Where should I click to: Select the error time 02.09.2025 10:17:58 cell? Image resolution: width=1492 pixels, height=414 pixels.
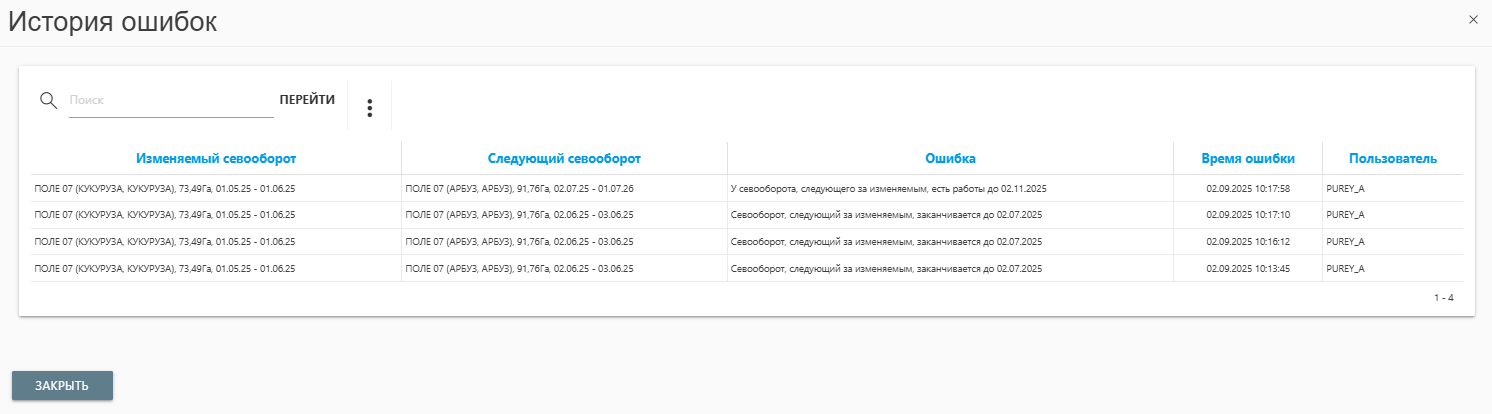click(1248, 188)
